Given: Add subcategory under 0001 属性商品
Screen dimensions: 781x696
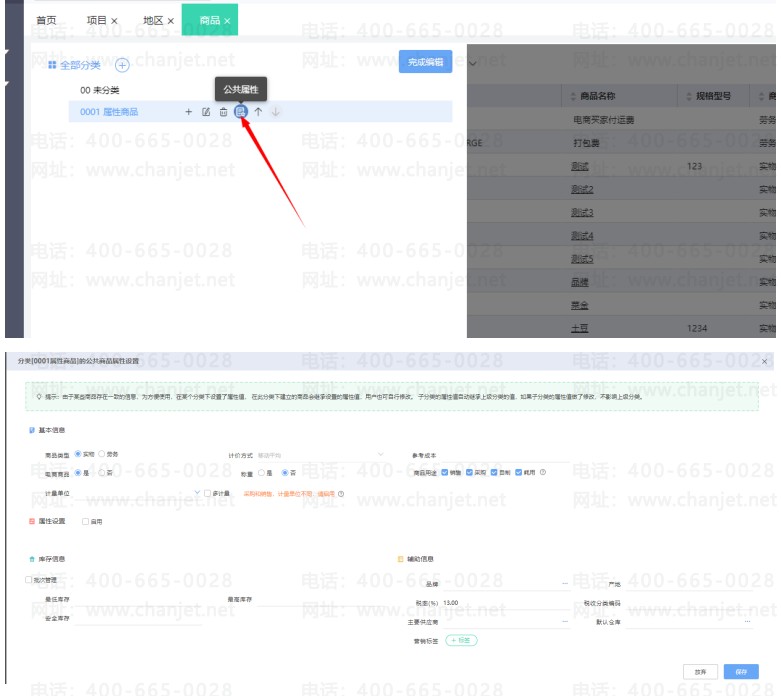Looking at the screenshot, I should click(188, 112).
